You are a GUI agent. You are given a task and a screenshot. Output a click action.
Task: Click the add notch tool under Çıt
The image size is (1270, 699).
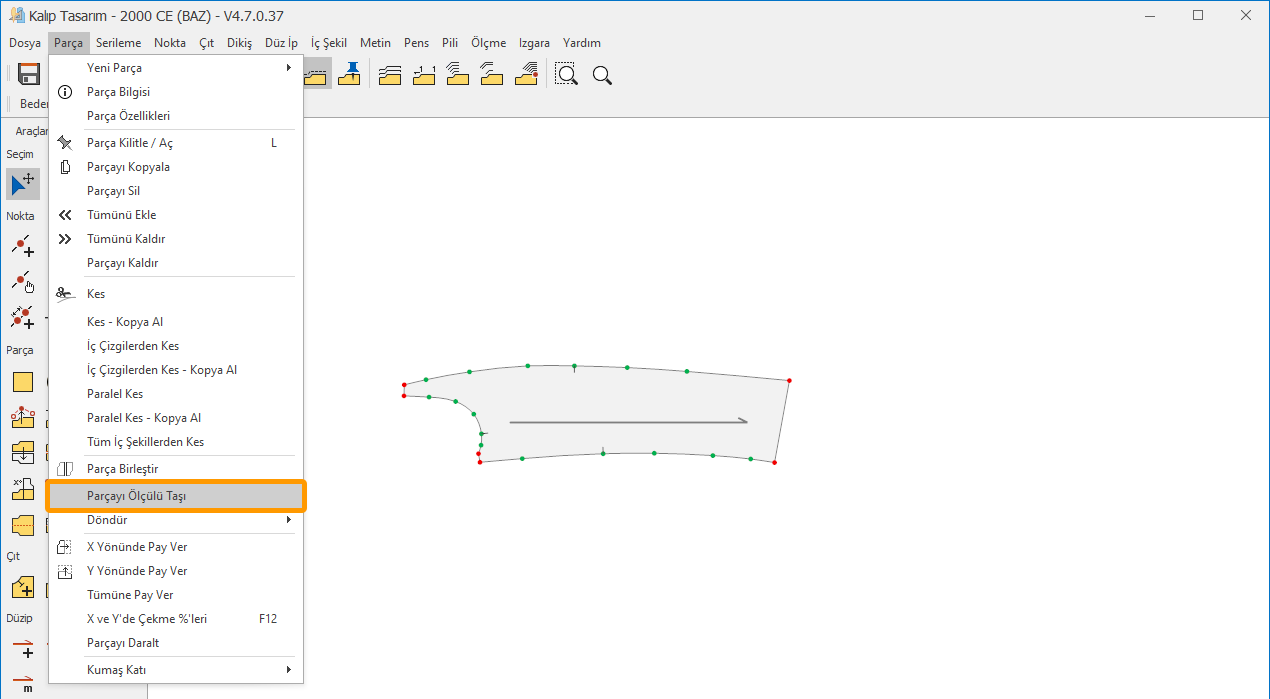coord(22,587)
